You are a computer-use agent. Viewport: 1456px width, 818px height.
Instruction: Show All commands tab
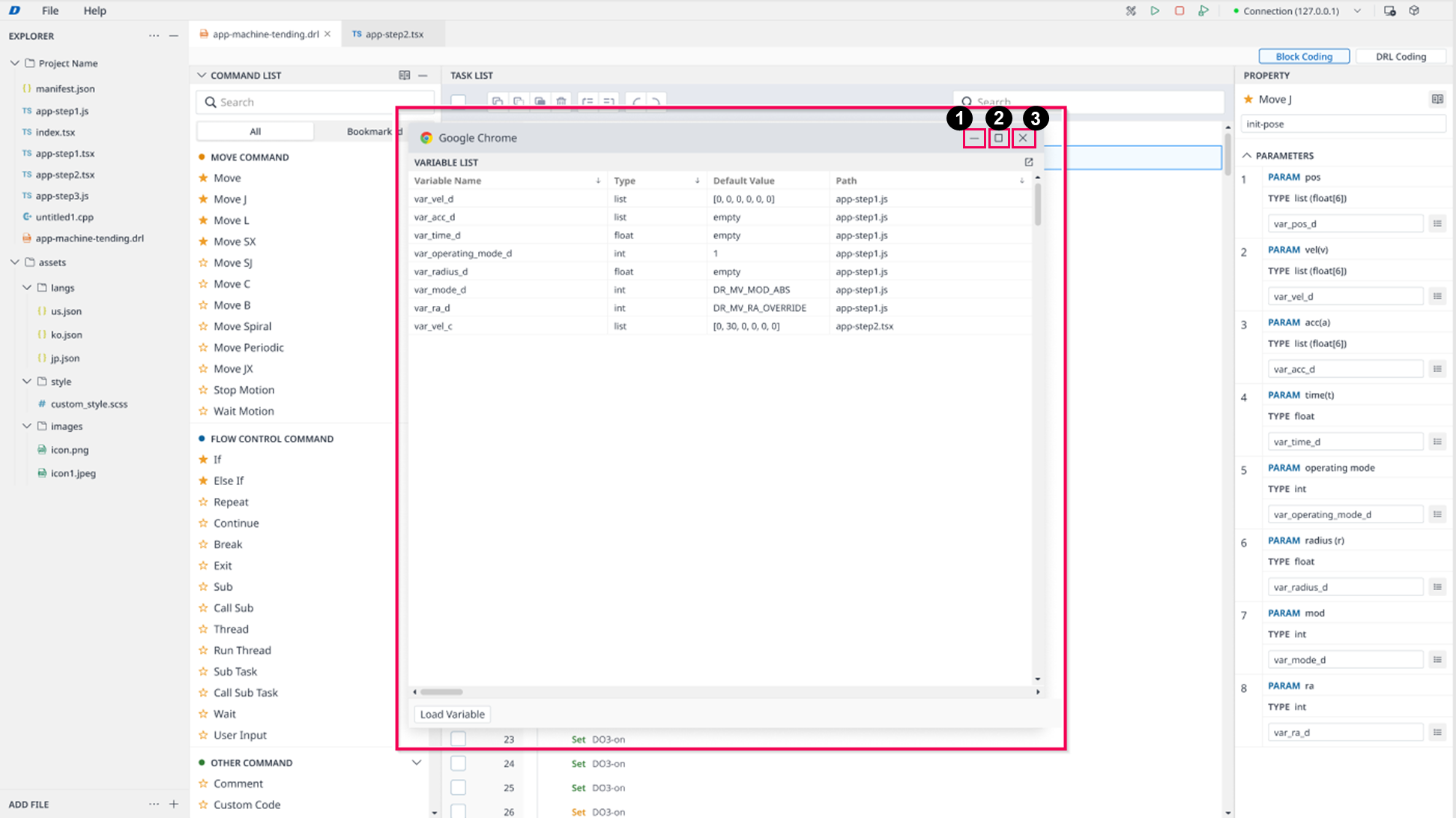tap(255, 131)
